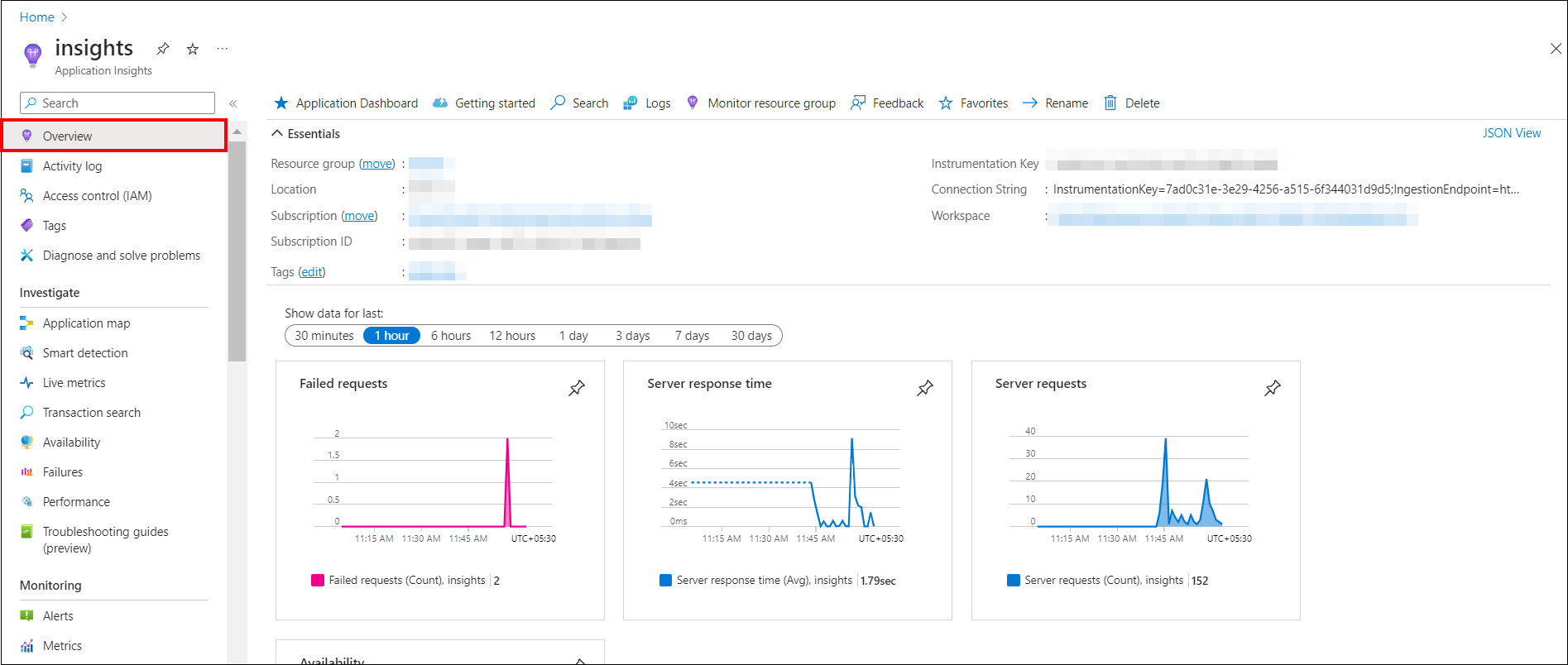This screenshot has height=665, width=1568.
Task: Collapse the Essentials section
Action: coord(305,134)
